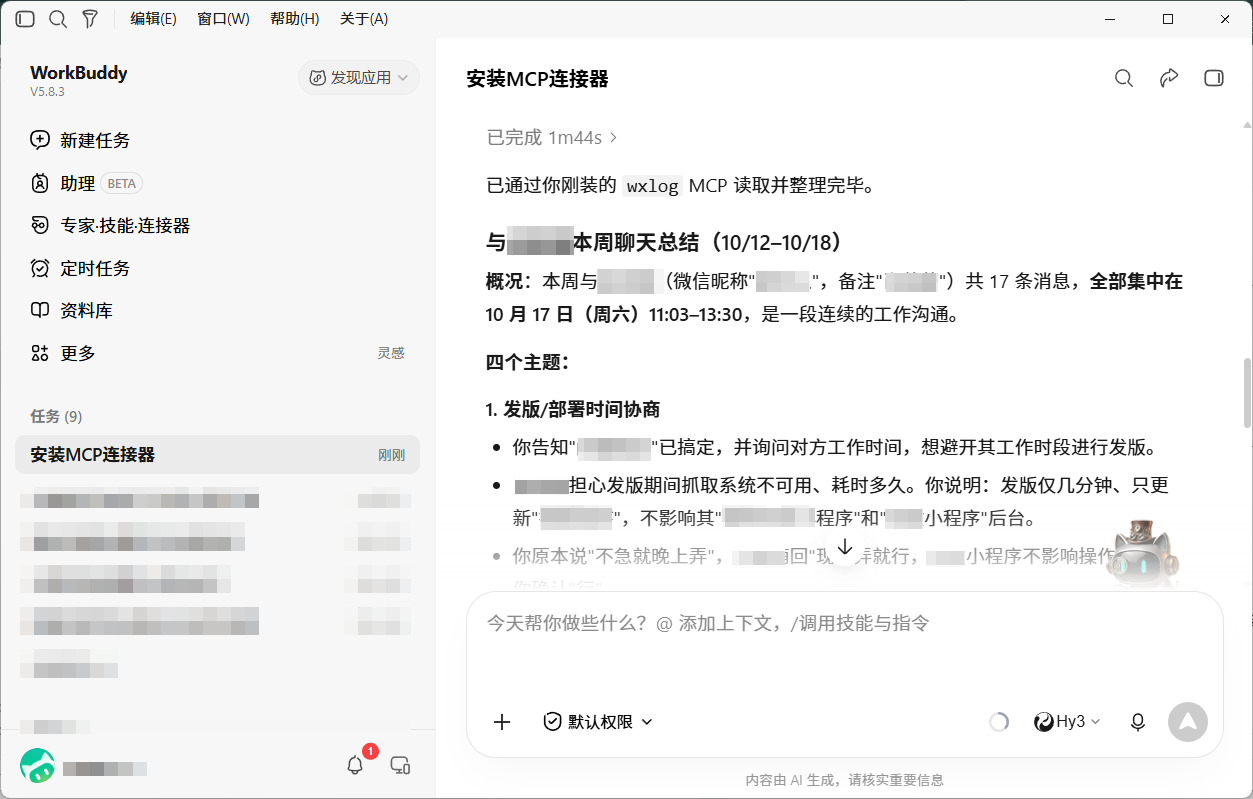
Task: Click the BETA badge next to 助理
Action: pyautogui.click(x=121, y=184)
